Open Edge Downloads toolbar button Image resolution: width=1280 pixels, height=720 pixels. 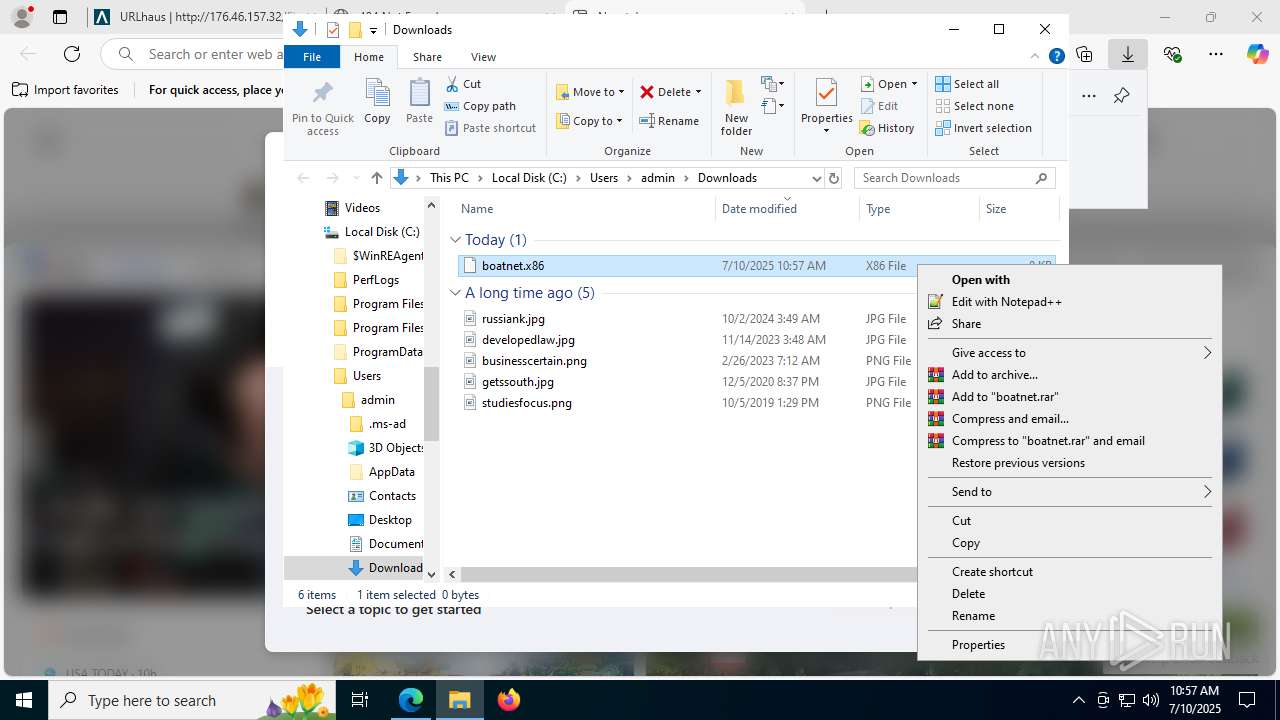pos(1127,54)
